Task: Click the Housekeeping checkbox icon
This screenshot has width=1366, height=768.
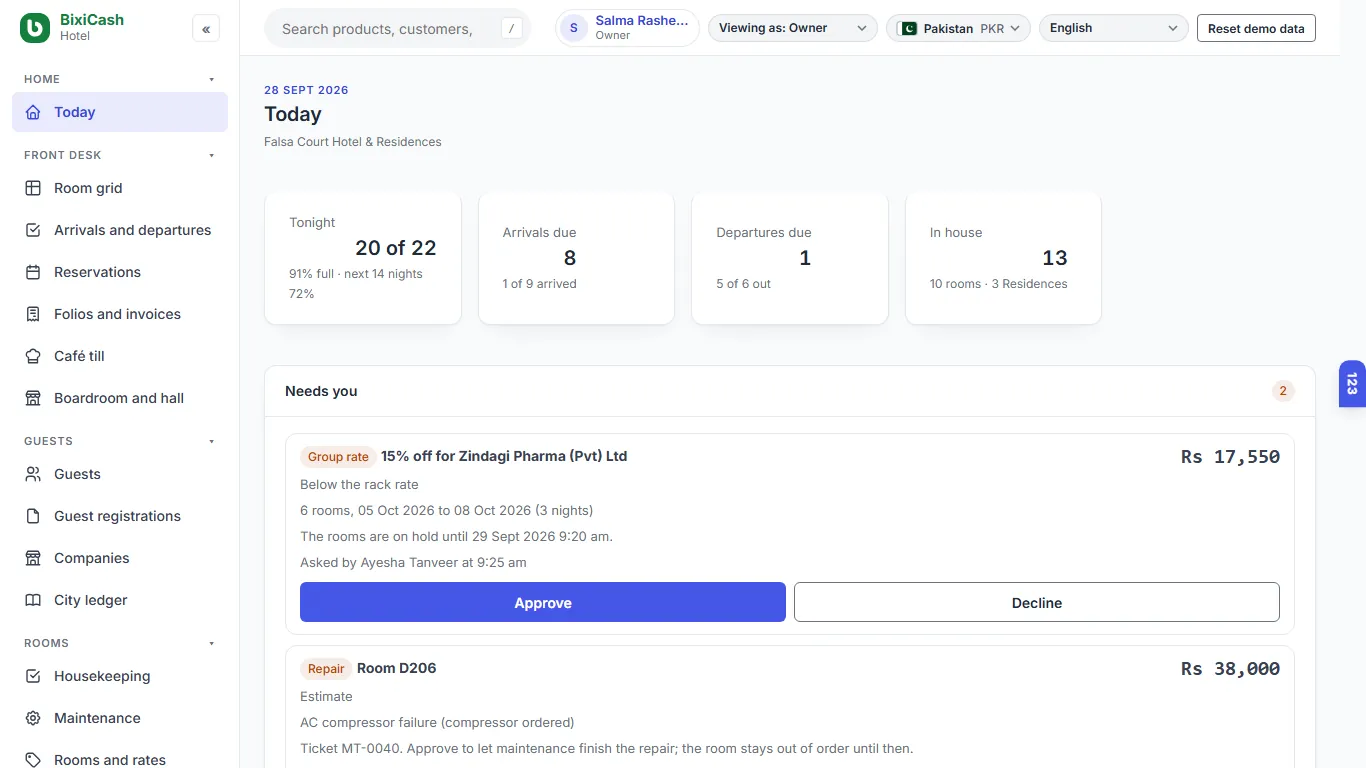Action: click(x=33, y=676)
